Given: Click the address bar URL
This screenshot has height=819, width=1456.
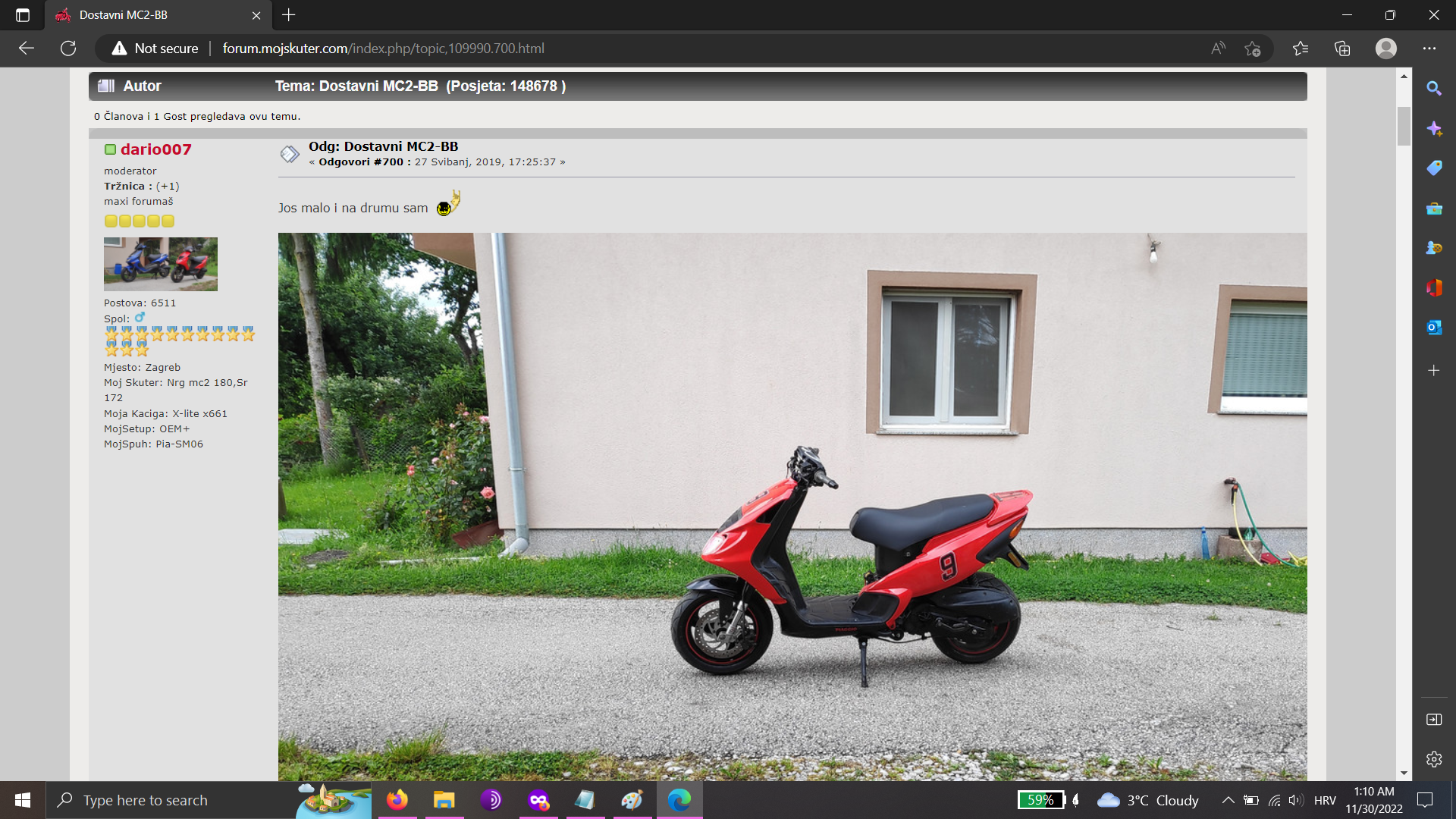Looking at the screenshot, I should pyautogui.click(x=383, y=49).
